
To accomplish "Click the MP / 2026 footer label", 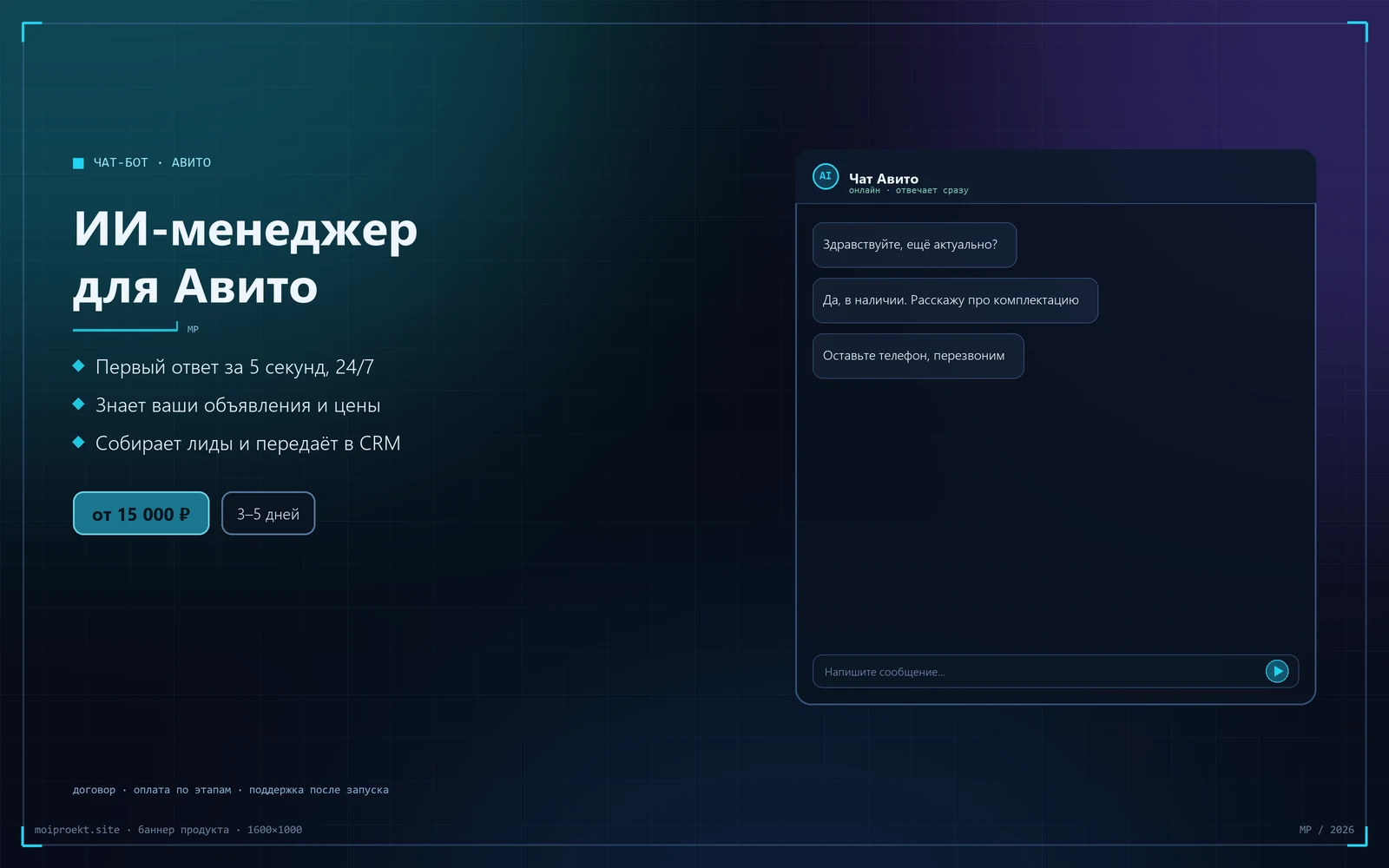I will [1326, 830].
